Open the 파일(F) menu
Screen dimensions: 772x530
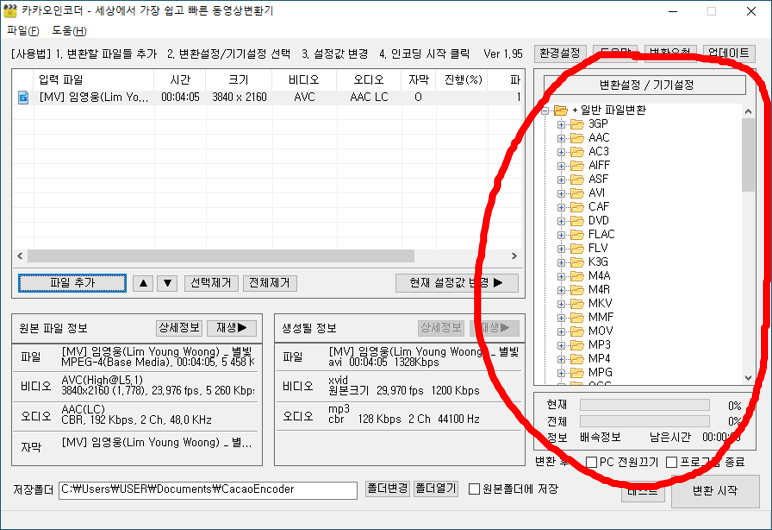coord(23,31)
